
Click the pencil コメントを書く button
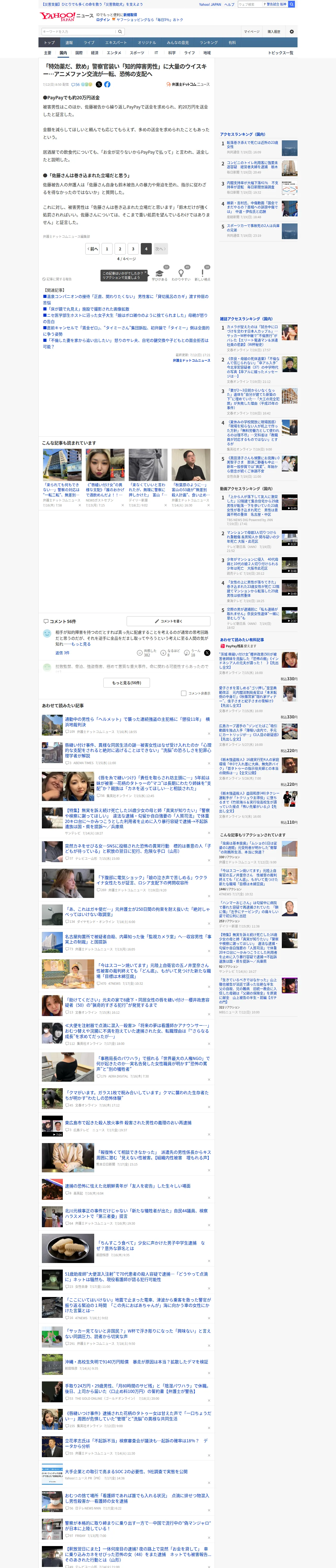(x=168, y=621)
